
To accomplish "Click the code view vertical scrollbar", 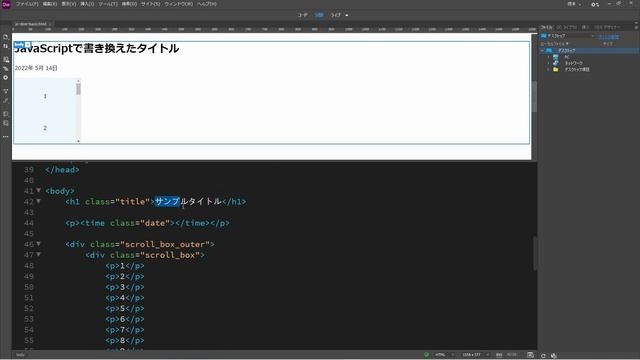I will tap(535, 253).
